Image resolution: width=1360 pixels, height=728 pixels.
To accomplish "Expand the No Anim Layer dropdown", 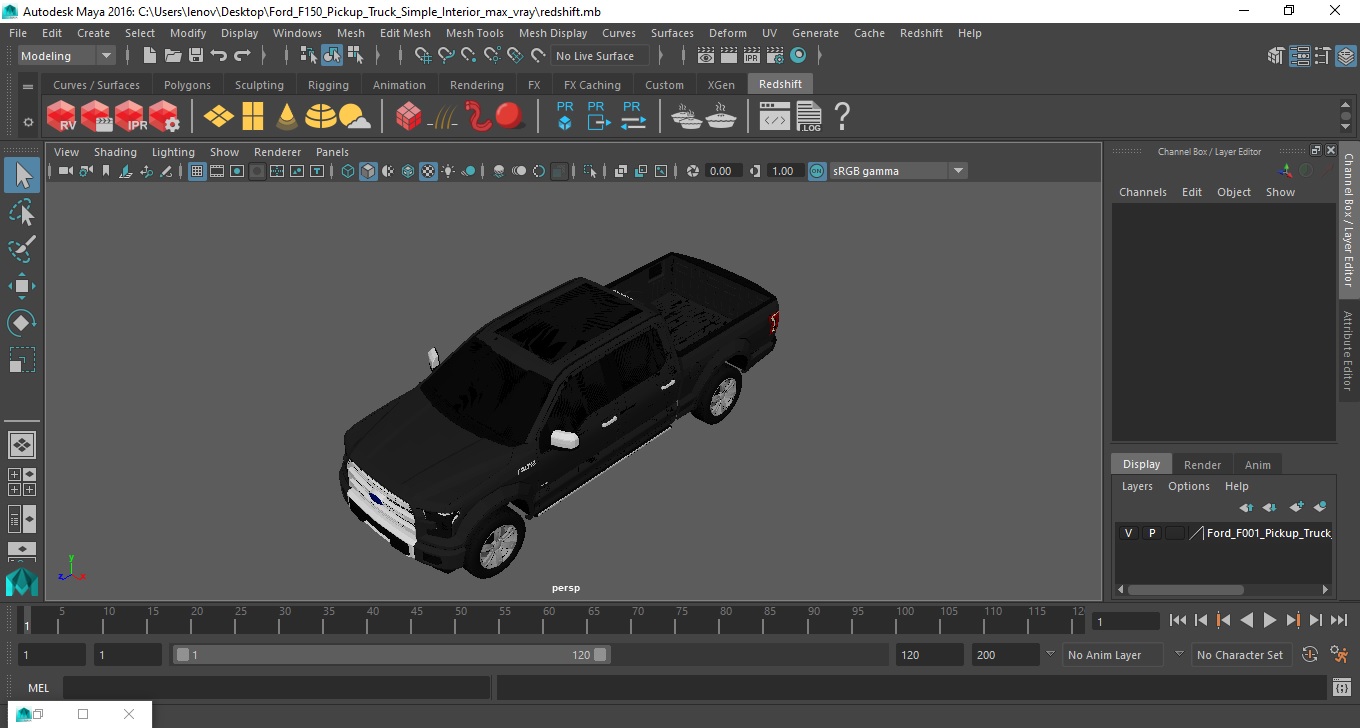I will [1050, 655].
